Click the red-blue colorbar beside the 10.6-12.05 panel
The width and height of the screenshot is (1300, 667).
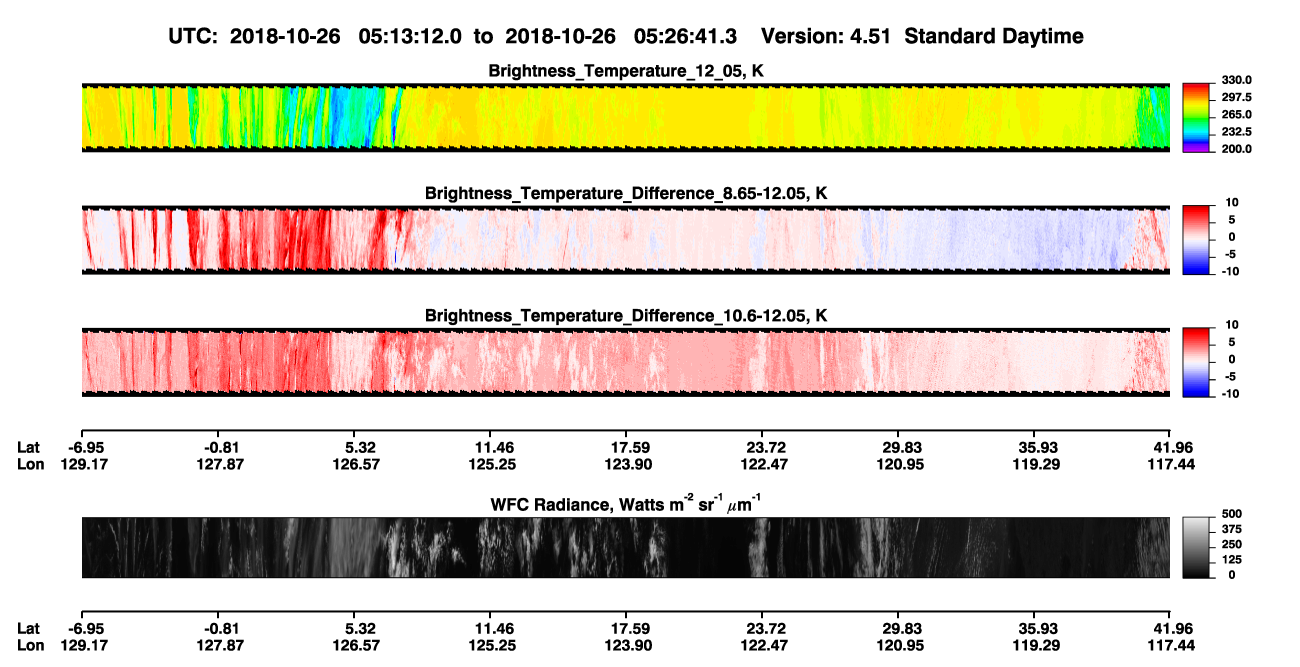1197,362
